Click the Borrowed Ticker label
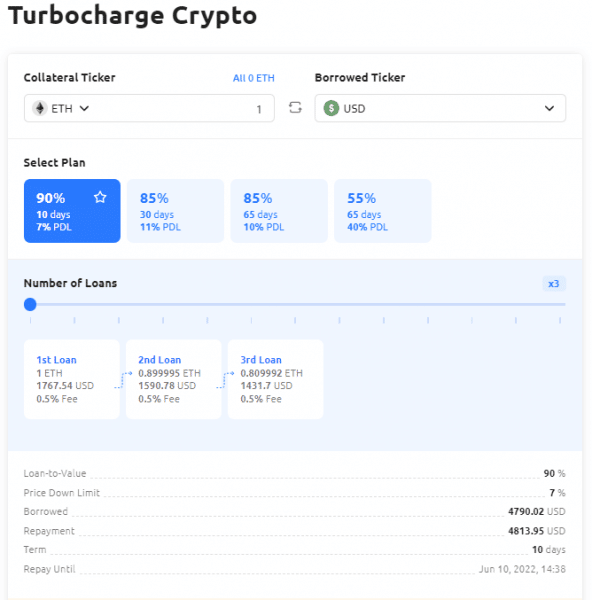Screen dimensions: 592x600 pyautogui.click(x=360, y=78)
